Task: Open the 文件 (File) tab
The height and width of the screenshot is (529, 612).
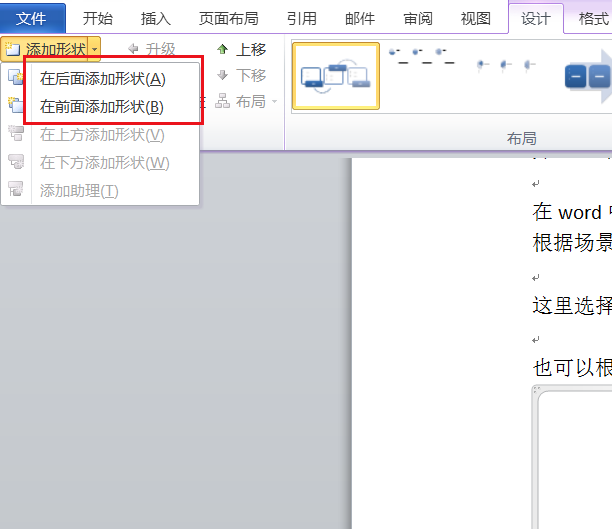Action: (x=32, y=18)
